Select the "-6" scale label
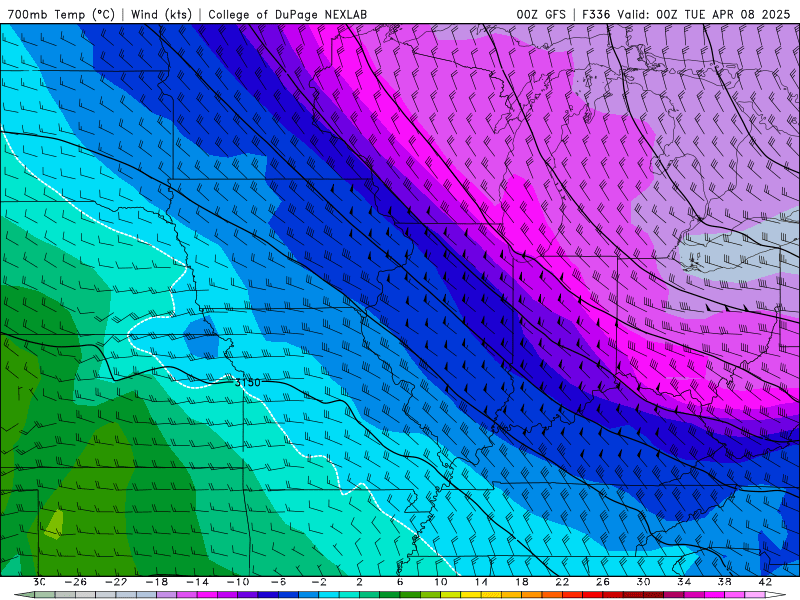Viewport: 800px width, 600px height. click(278, 582)
